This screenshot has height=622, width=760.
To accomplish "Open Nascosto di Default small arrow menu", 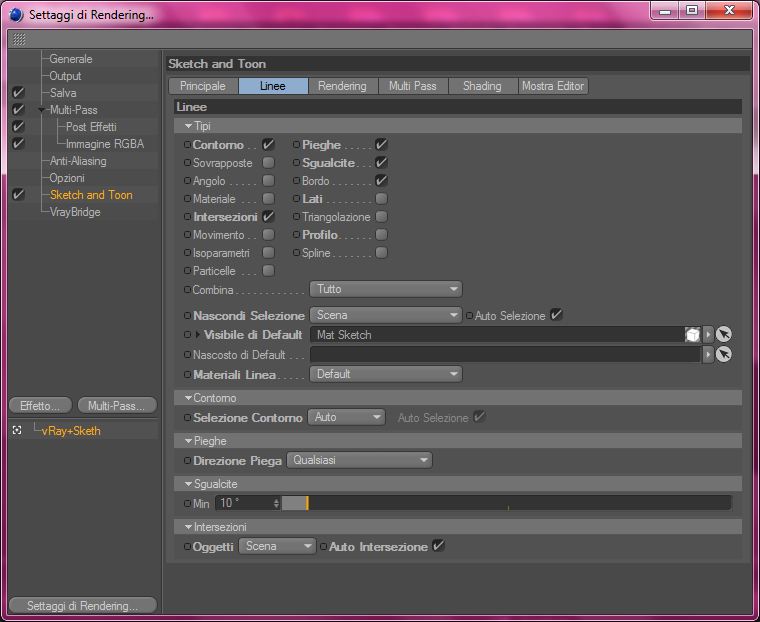I will (708, 354).
